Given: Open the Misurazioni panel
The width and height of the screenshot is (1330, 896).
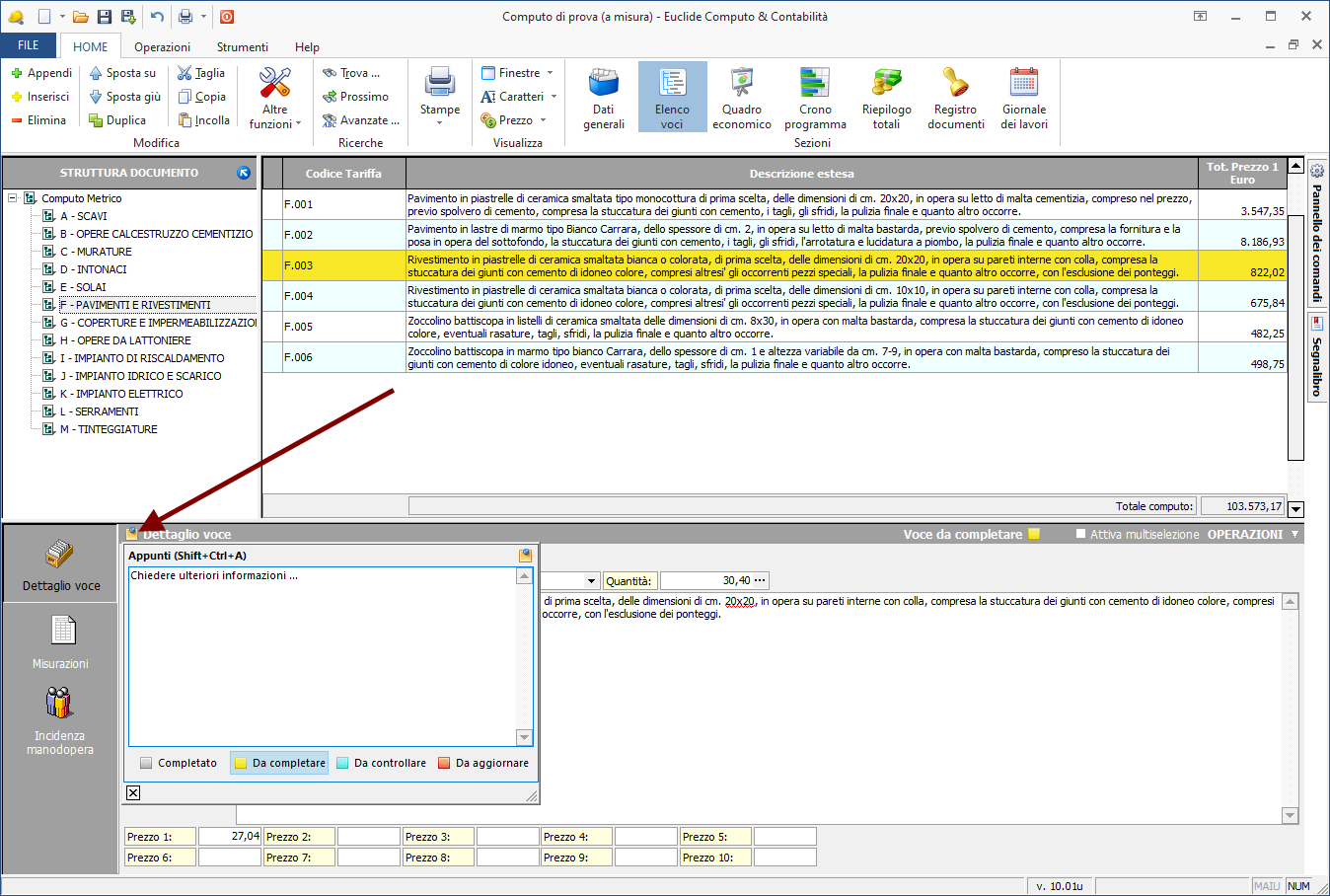Looking at the screenshot, I should click(61, 642).
